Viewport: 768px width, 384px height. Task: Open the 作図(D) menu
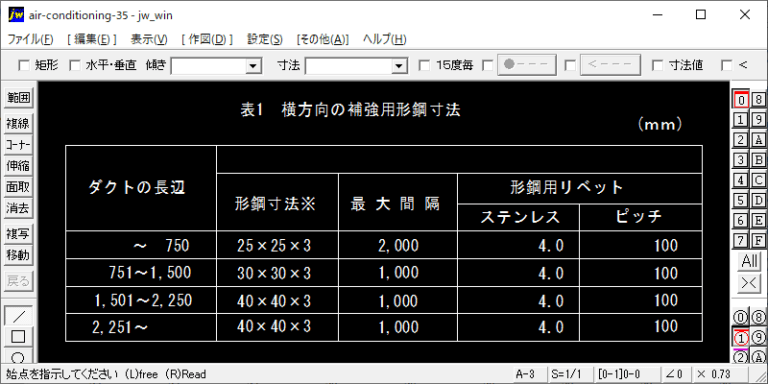point(207,40)
